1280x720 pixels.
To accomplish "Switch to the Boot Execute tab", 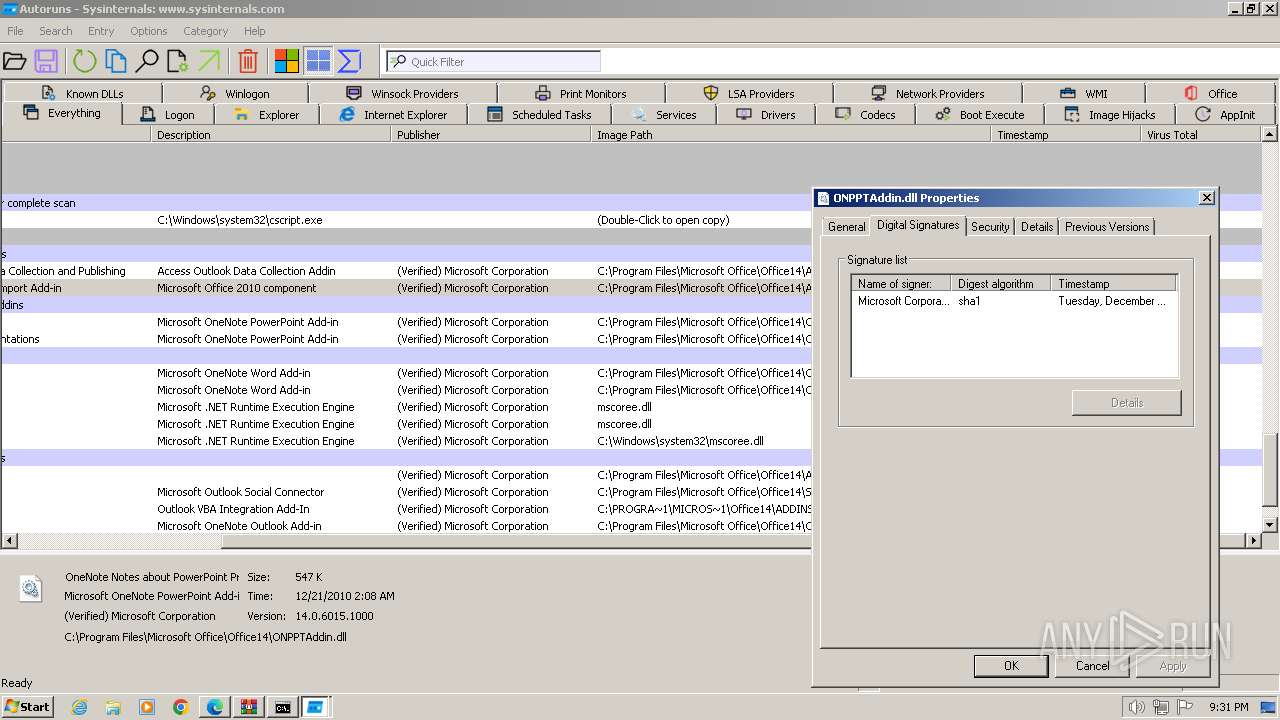I will (980, 114).
